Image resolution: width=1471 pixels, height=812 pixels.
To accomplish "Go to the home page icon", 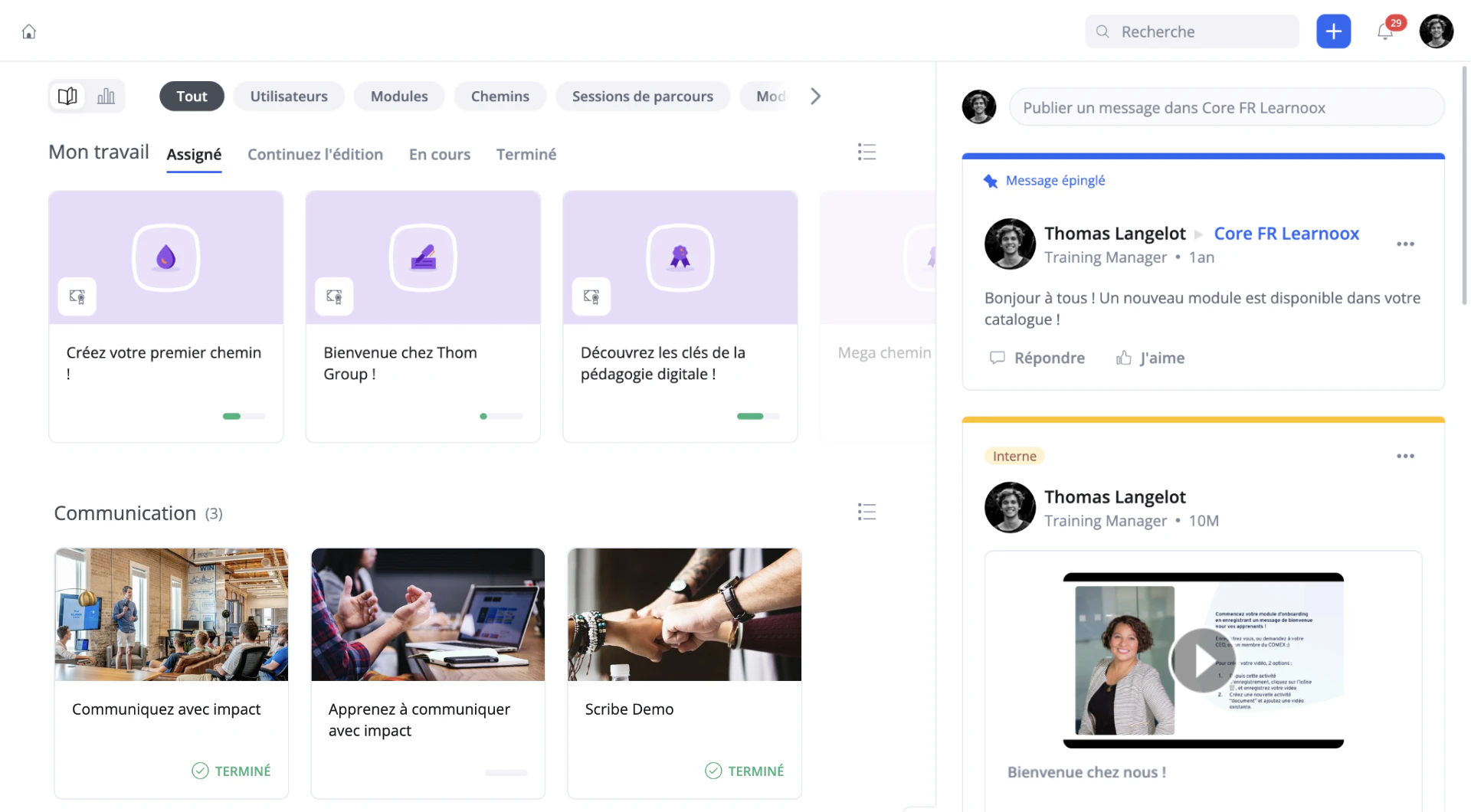I will pos(29,31).
